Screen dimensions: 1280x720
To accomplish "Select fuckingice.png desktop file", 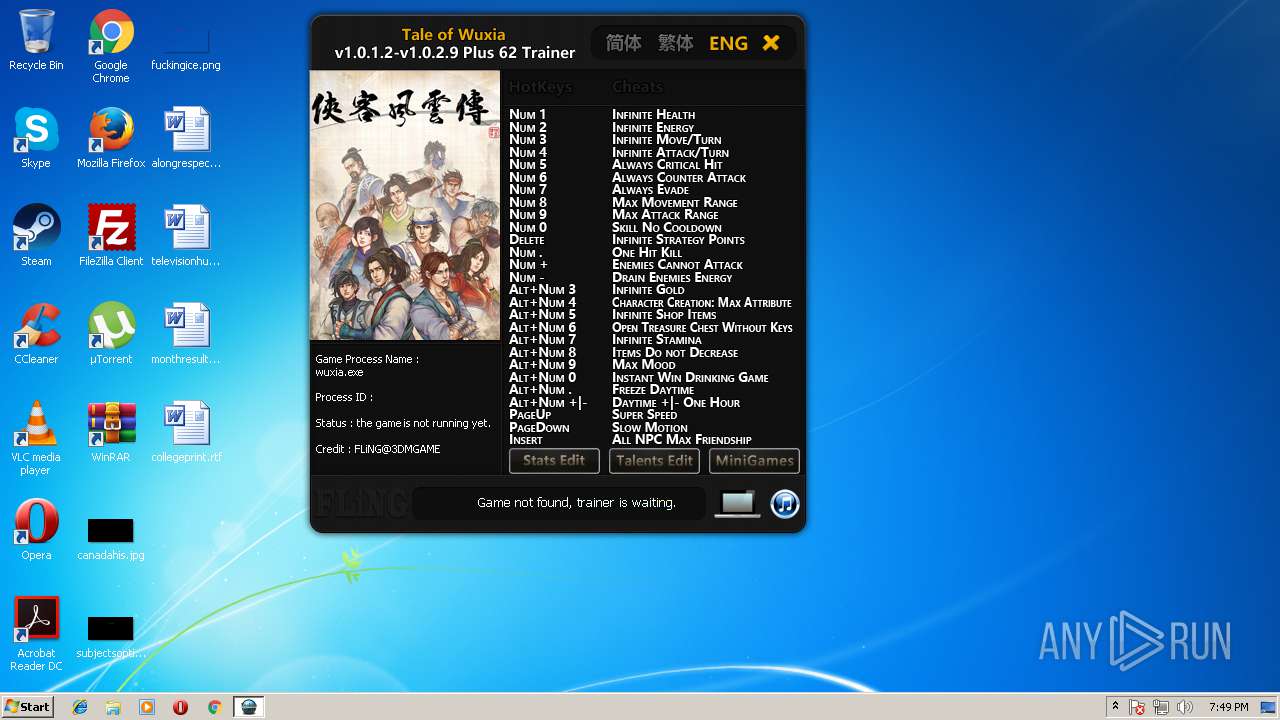I will (186, 46).
